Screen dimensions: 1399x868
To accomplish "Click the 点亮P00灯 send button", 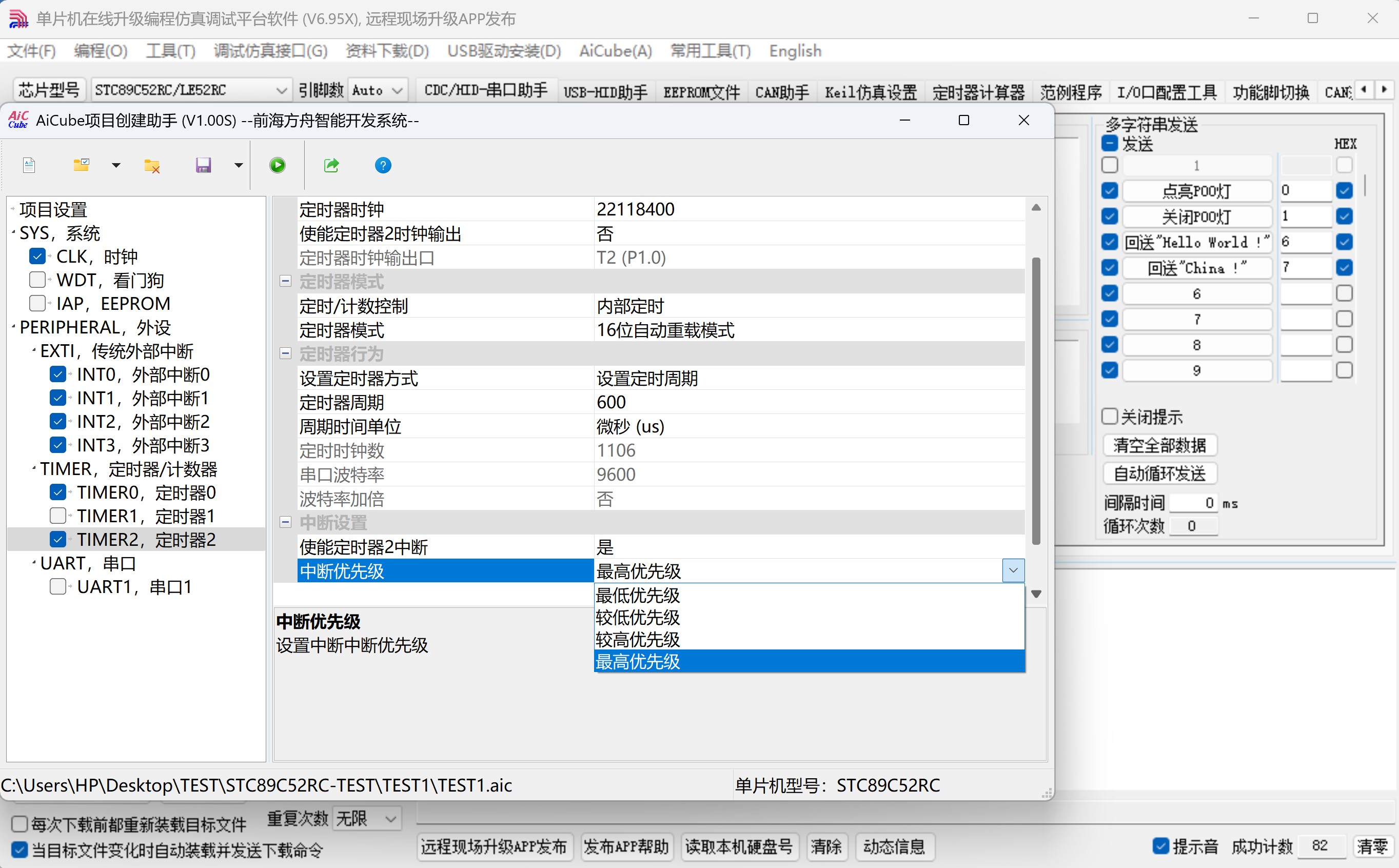I will coord(1197,191).
